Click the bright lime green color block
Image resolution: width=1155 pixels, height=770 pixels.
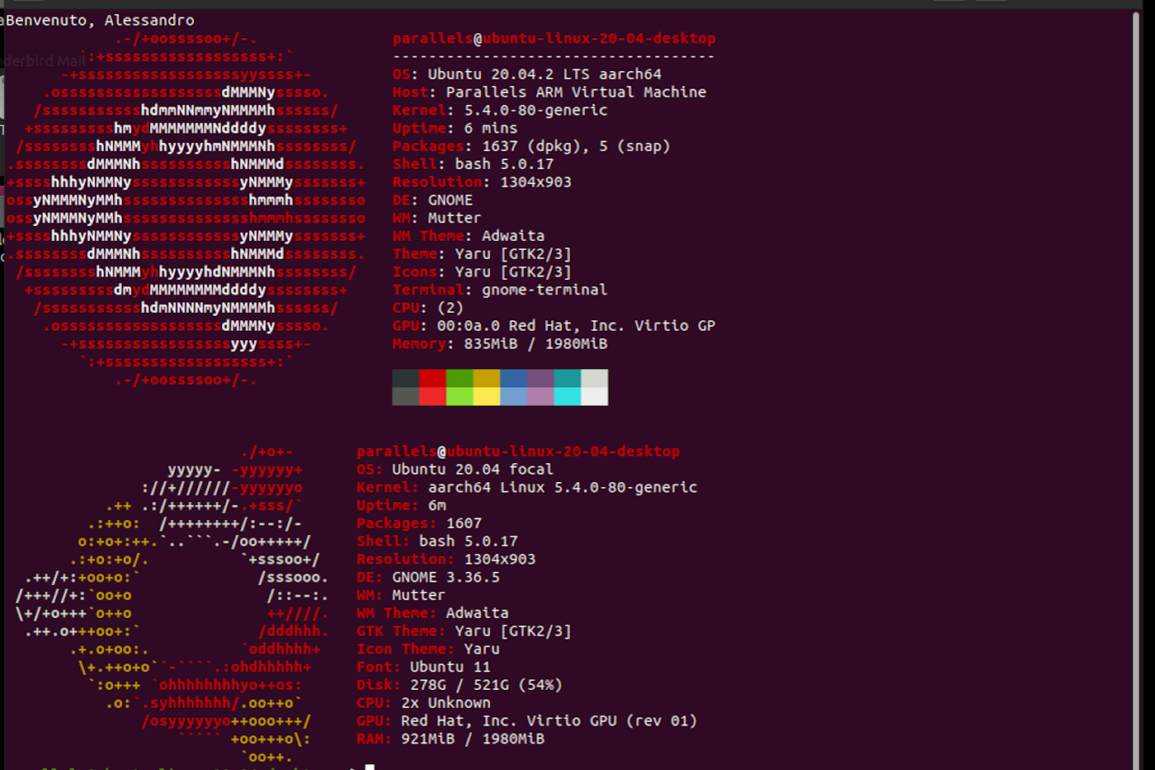tap(460, 396)
